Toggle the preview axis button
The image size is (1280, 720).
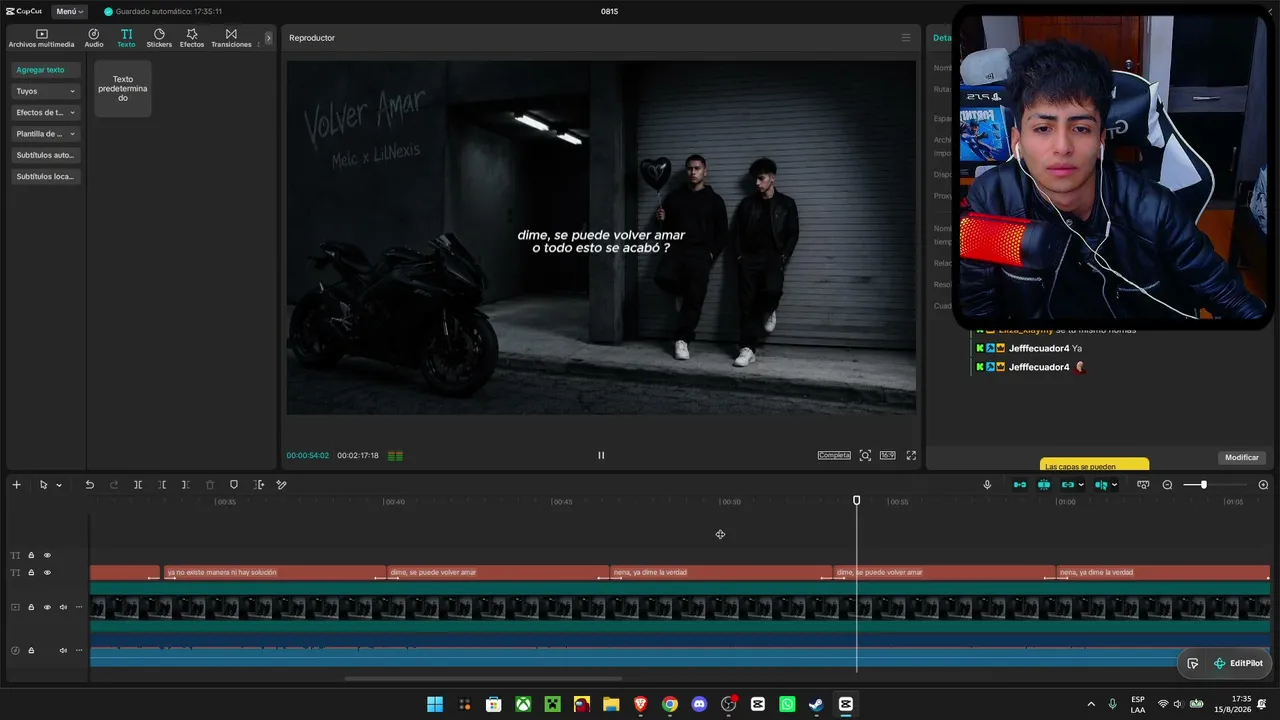coord(1101,485)
